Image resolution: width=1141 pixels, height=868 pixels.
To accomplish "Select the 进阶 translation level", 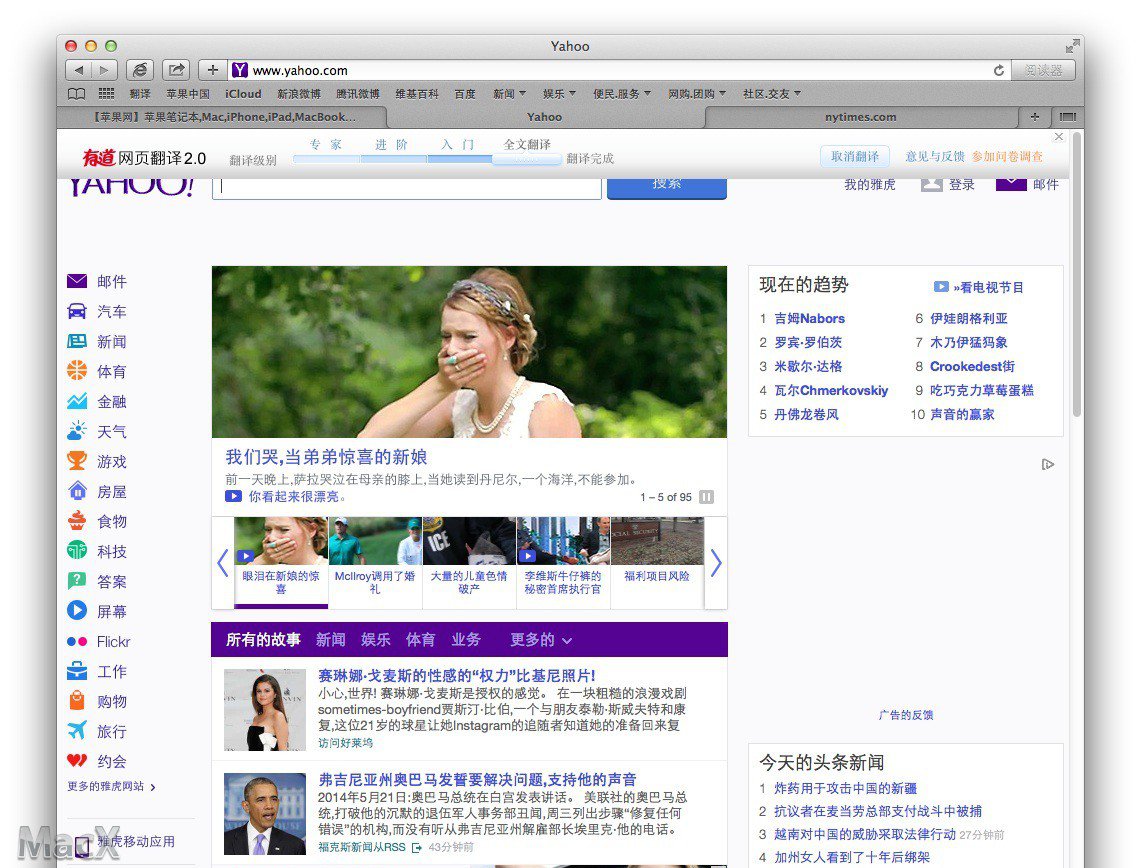I will point(392,145).
